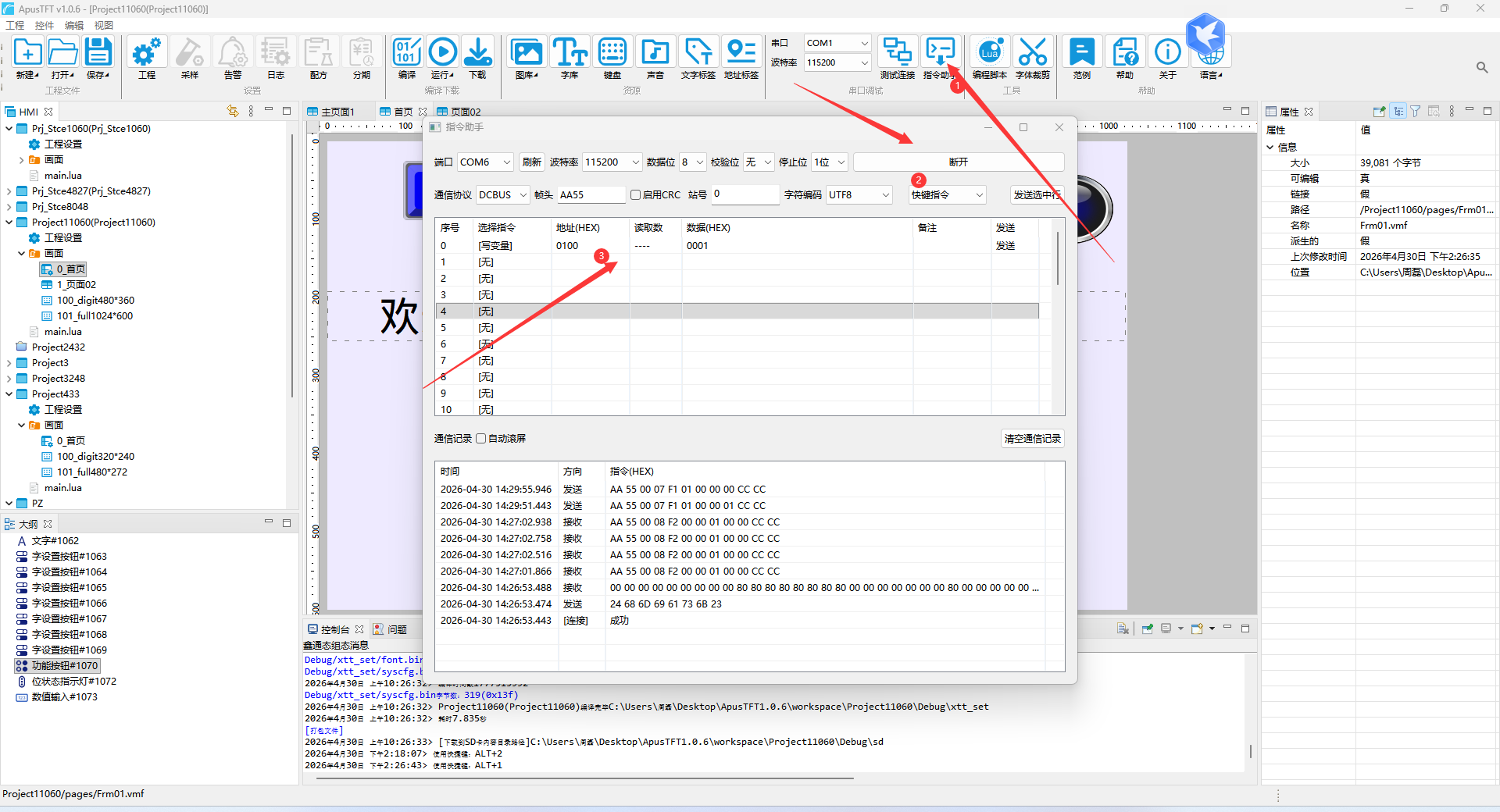
Task: Open the 地址标签 address label icon
Action: (x=741, y=52)
